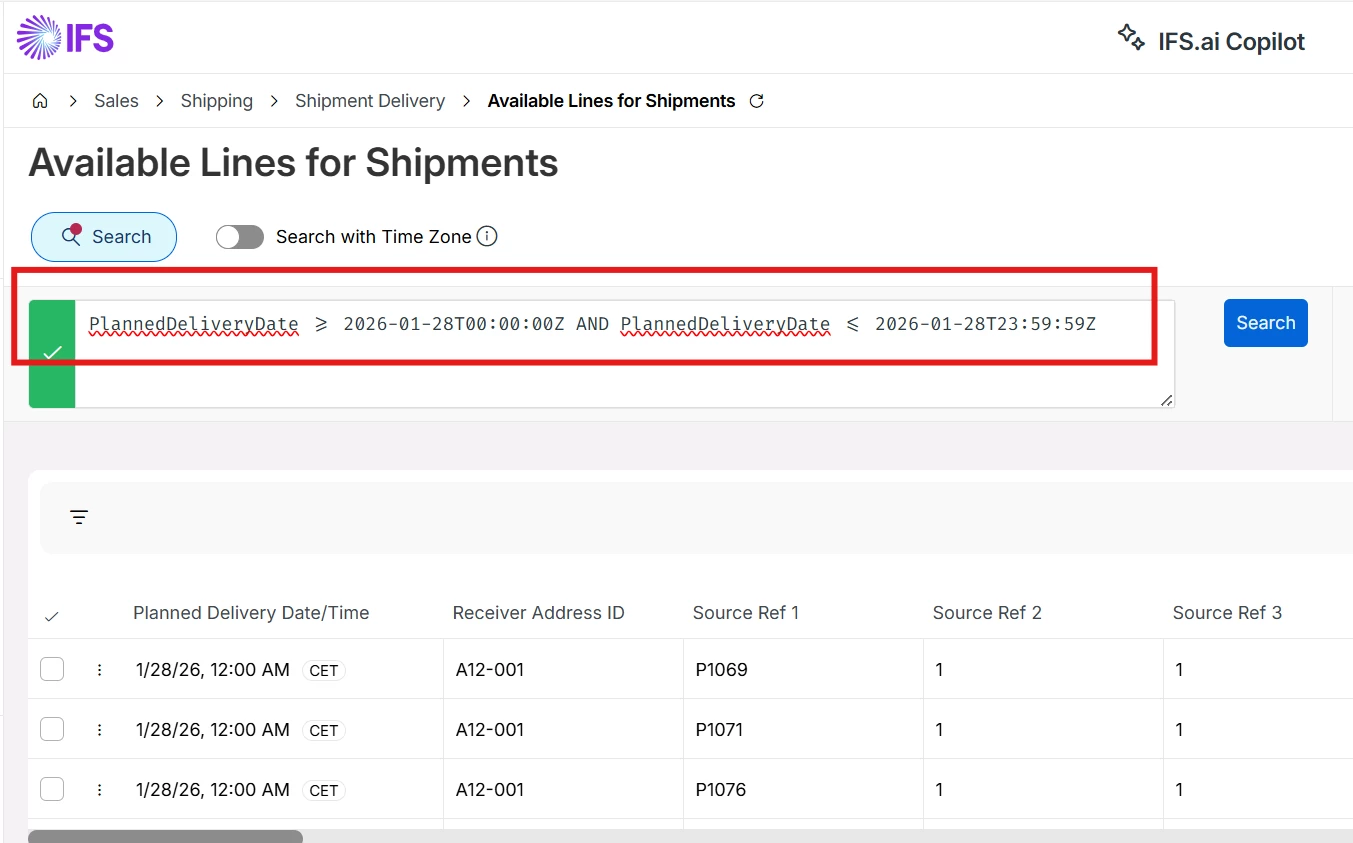Select the checkbox for row P1069
The height and width of the screenshot is (843, 1353).
(52, 669)
